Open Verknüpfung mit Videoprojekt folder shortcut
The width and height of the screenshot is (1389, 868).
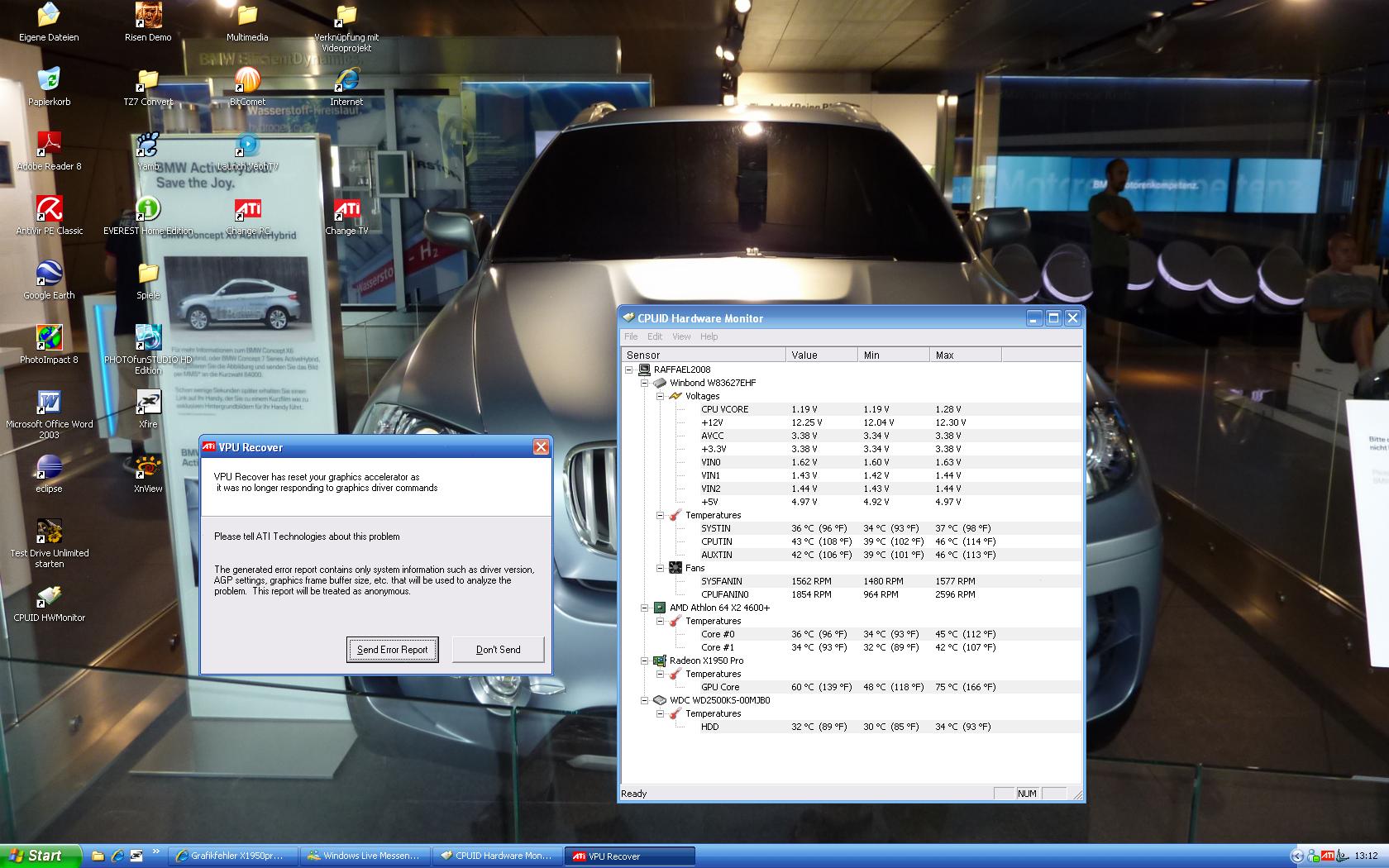tap(346, 27)
